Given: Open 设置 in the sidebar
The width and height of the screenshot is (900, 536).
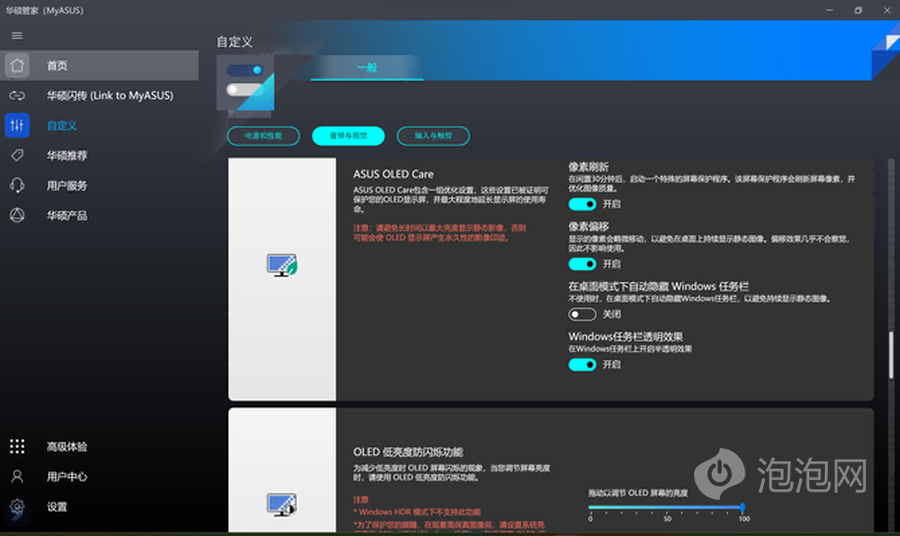Looking at the screenshot, I should pos(100,506).
